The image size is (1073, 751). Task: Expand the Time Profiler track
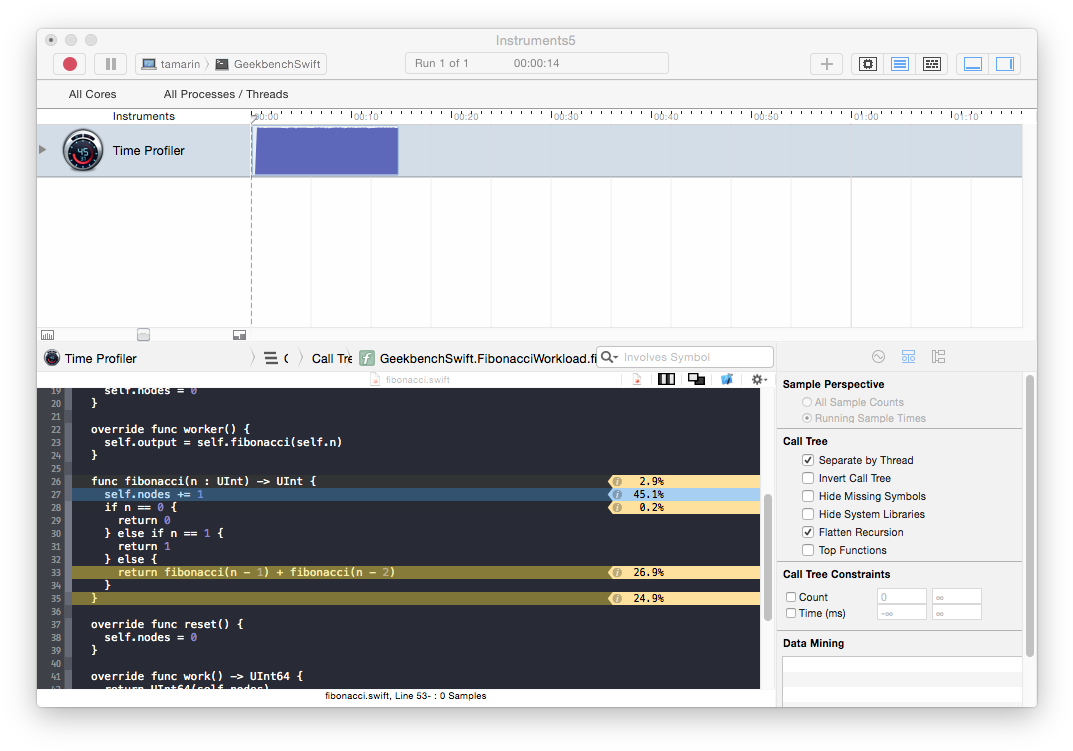pyautogui.click(x=42, y=149)
